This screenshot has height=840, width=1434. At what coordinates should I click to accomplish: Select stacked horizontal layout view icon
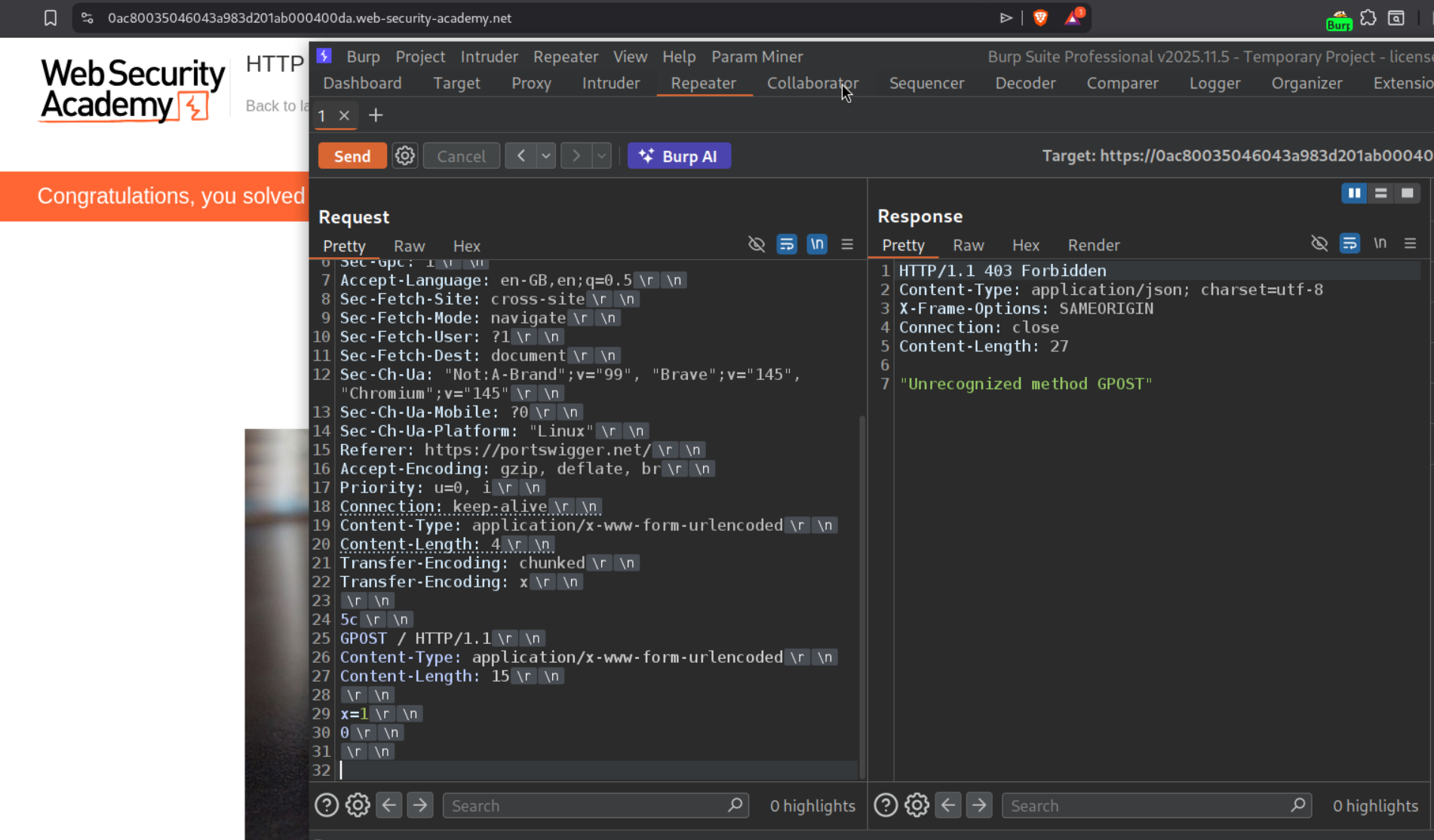pos(1380,194)
